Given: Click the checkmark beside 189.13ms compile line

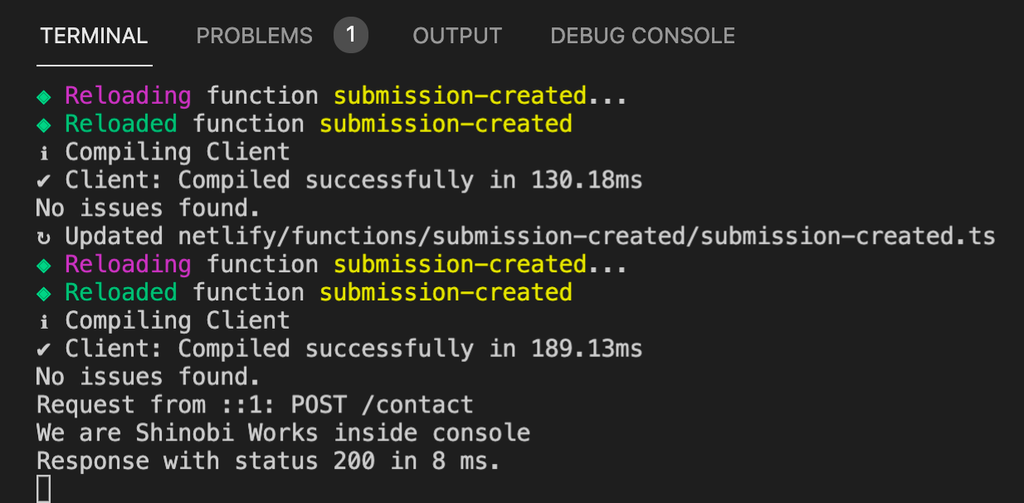Looking at the screenshot, I should coord(44,349).
